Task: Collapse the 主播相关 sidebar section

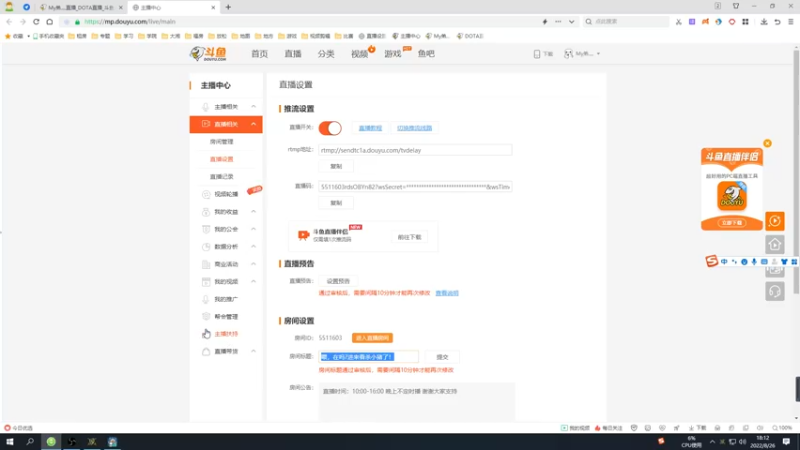Action: coord(254,107)
